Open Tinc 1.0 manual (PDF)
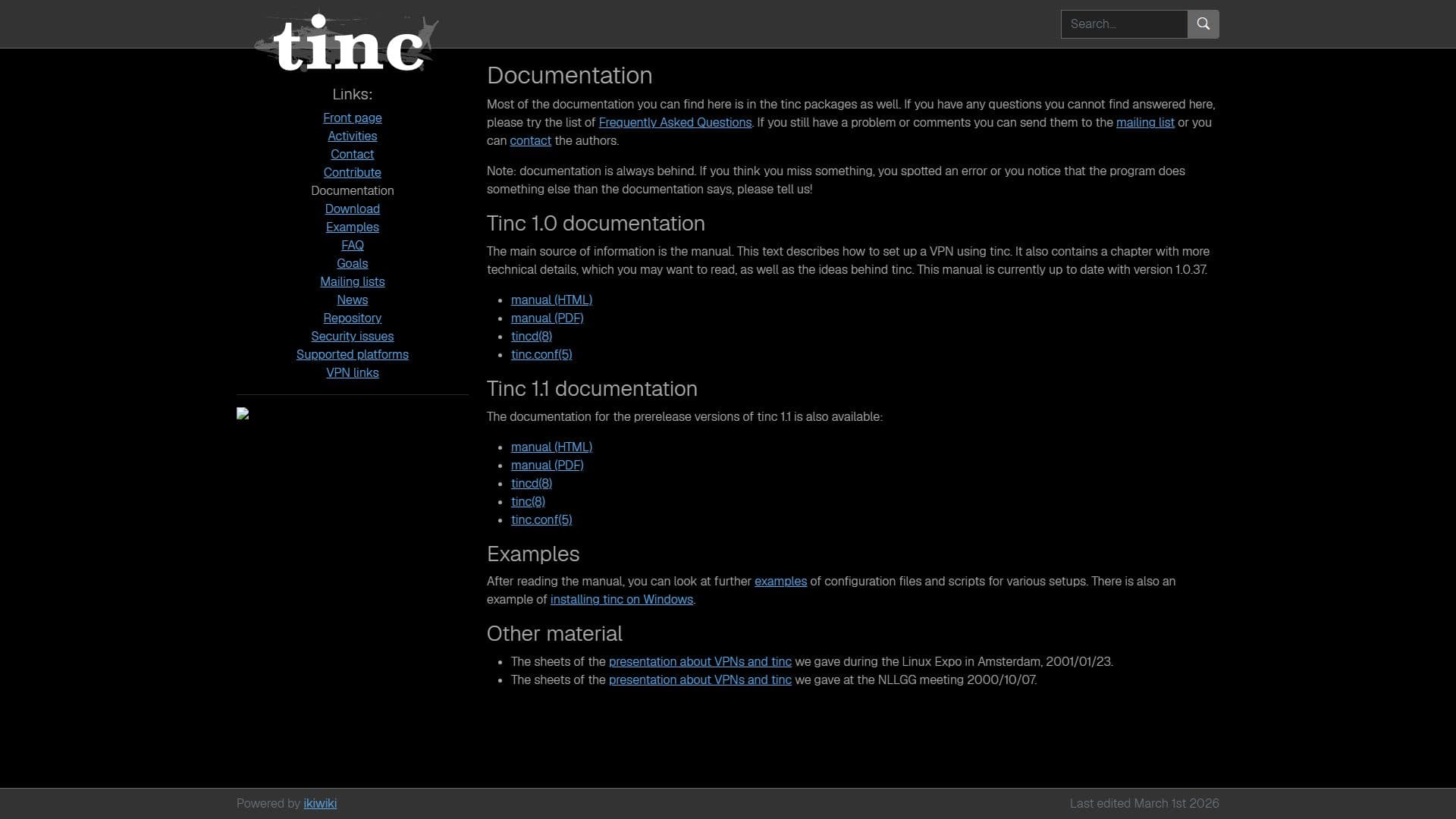 coord(547,318)
